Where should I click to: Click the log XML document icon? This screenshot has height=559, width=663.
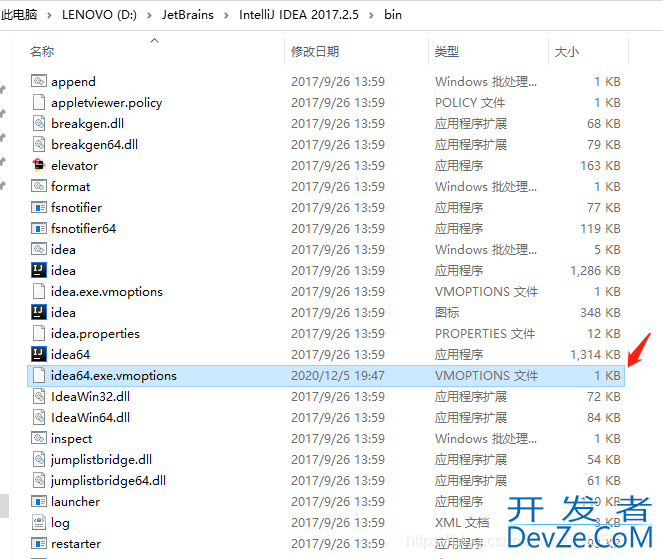(39, 522)
